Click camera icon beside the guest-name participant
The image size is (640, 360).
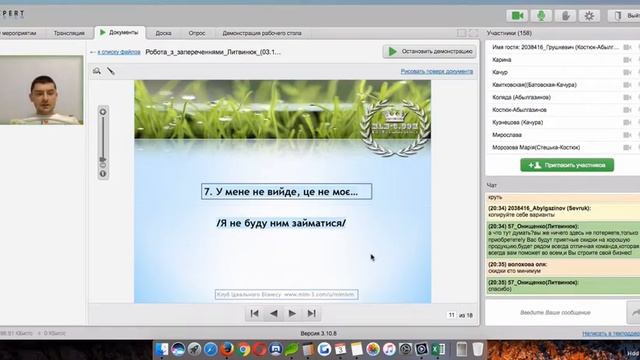[627, 47]
